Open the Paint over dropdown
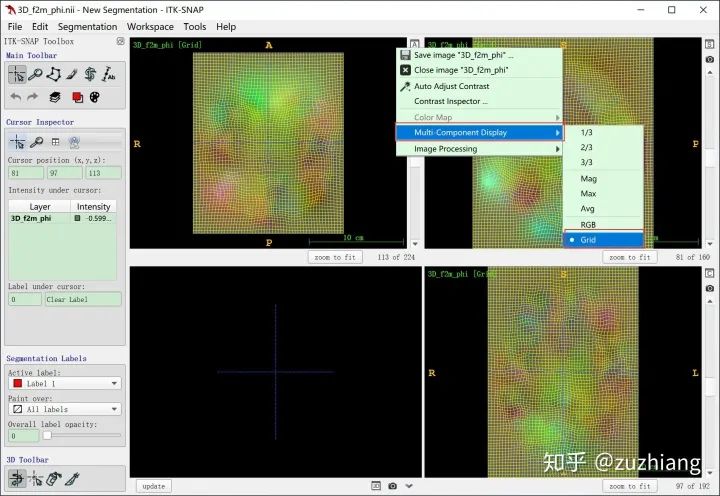This screenshot has width=720, height=496. click(65, 409)
